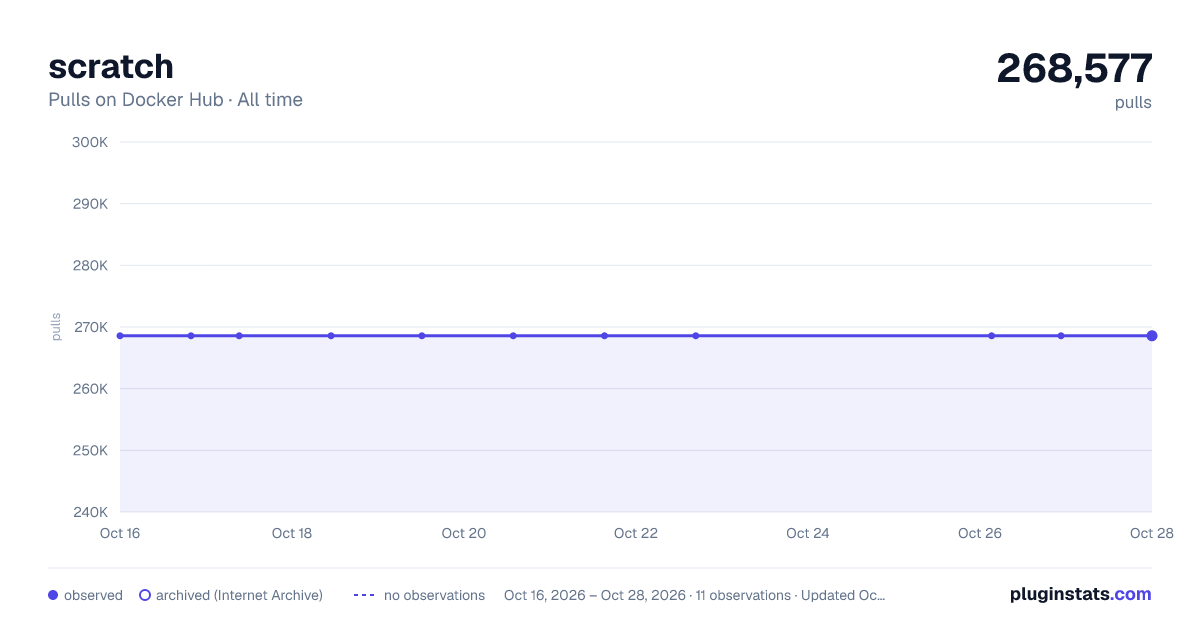1200x630 pixels.
Task: Click the 'Oct 16' x-axis label
Action: 120,533
